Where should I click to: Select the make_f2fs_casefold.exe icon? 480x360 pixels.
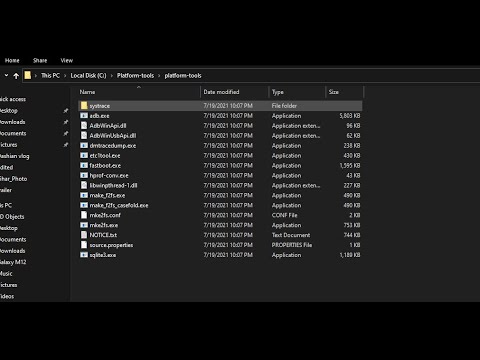[x=84, y=205]
